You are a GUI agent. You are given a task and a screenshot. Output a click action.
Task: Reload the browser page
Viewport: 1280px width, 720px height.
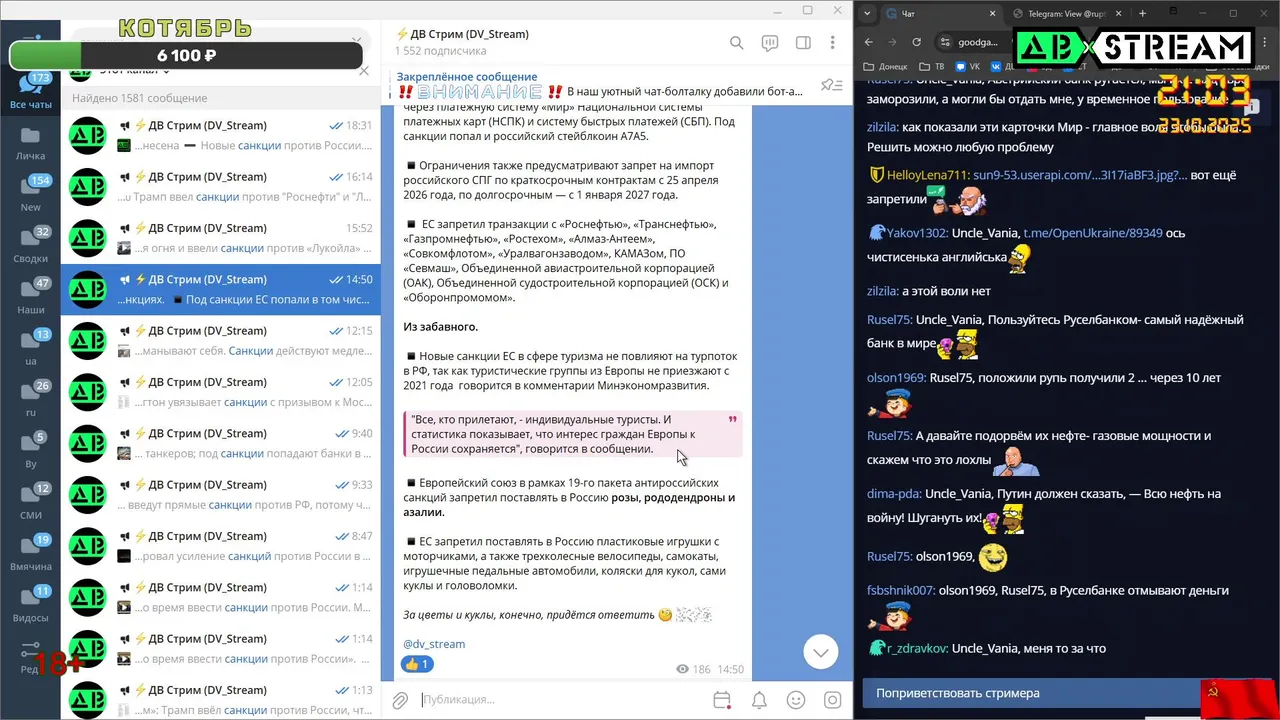pyautogui.click(x=917, y=42)
